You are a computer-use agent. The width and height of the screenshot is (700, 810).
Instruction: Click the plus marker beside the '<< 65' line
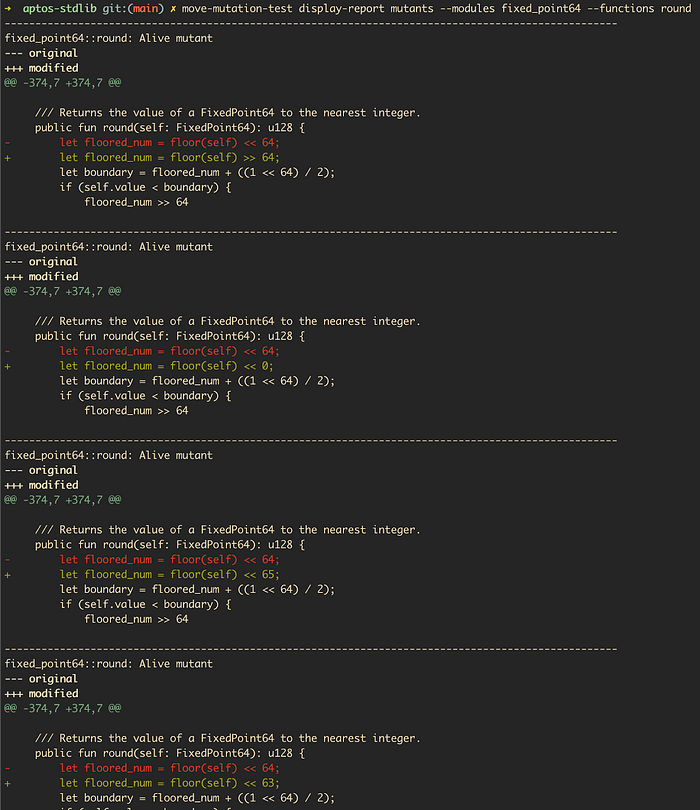coord(8,574)
